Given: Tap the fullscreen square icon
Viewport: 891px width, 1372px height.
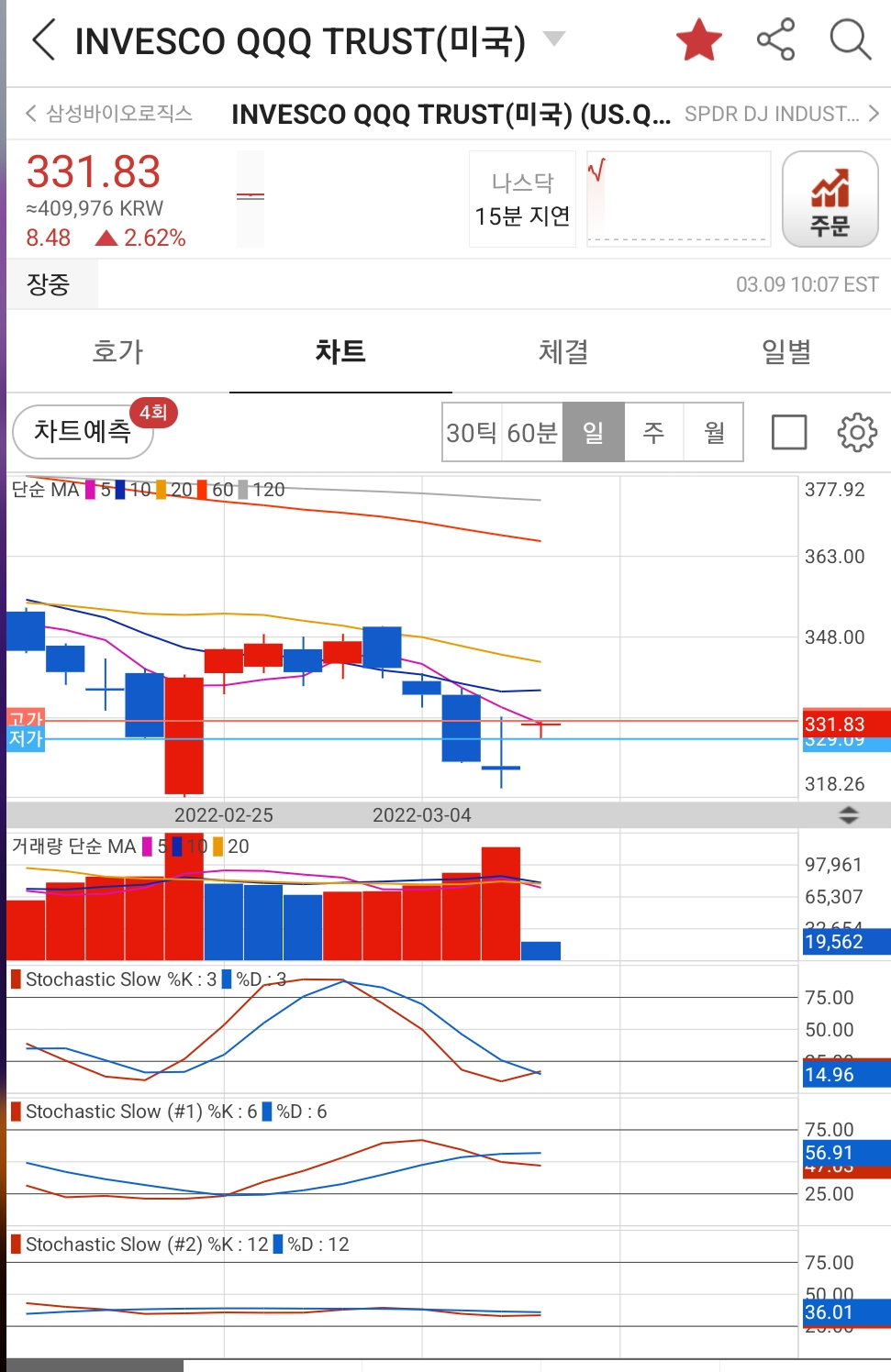Looking at the screenshot, I should (789, 432).
